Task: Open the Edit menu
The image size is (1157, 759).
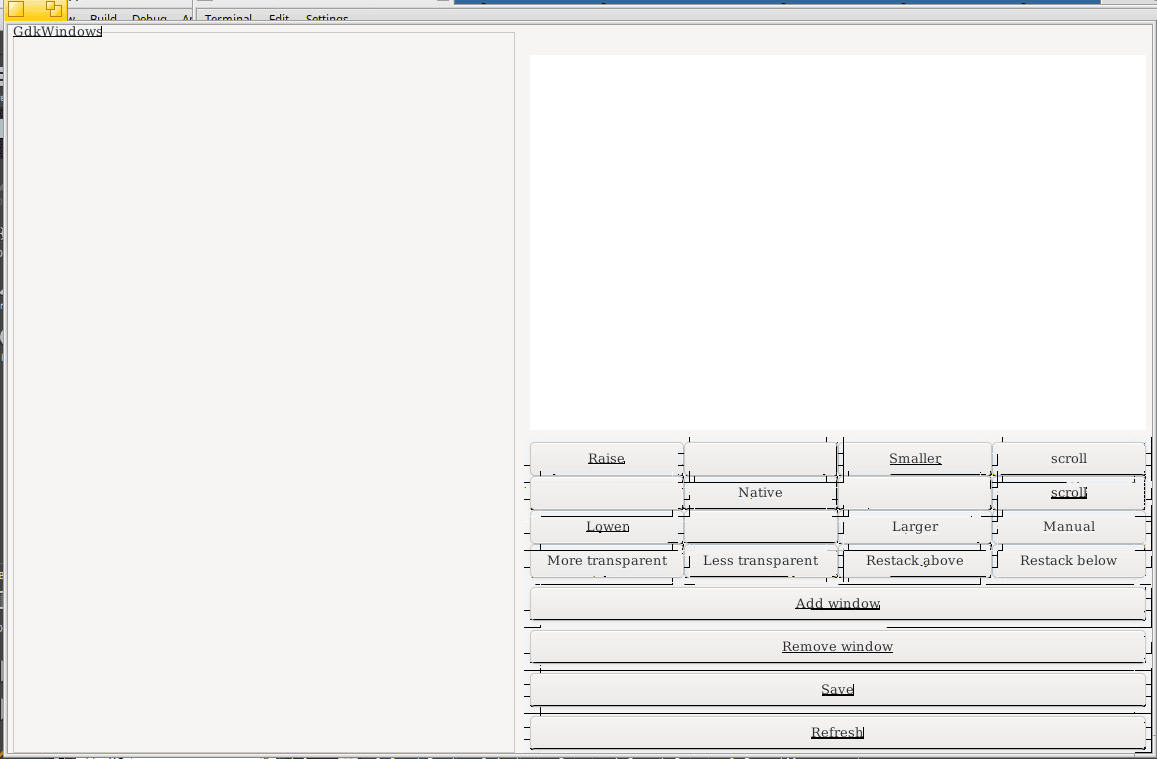Action: click(x=278, y=18)
